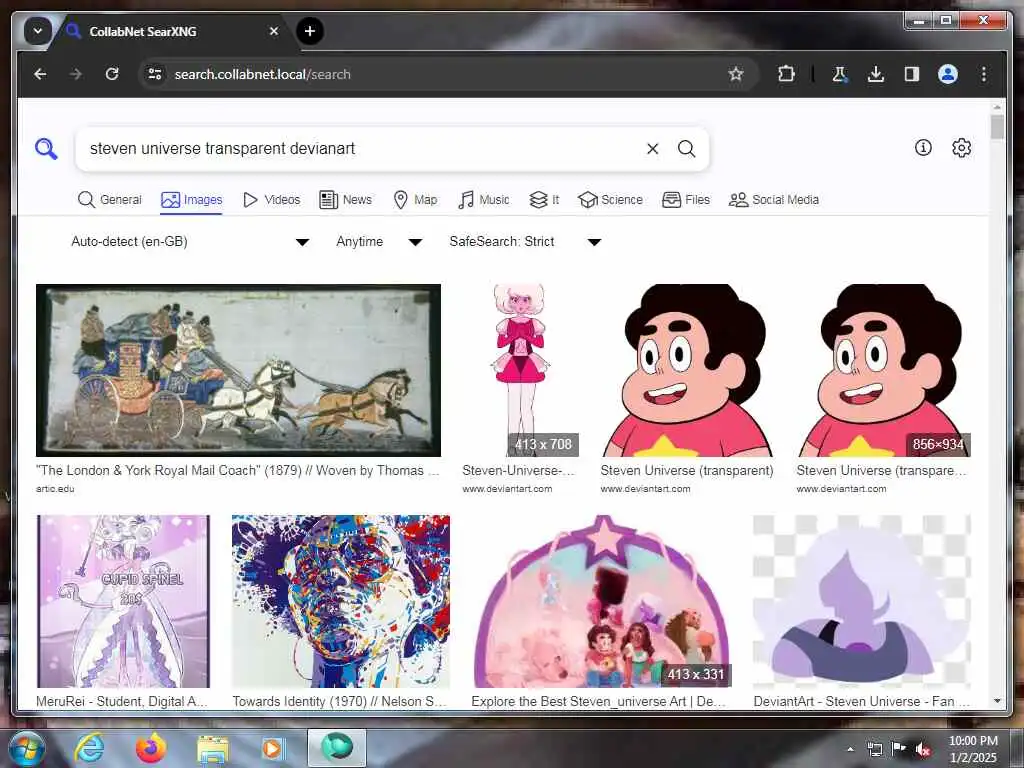The width and height of the screenshot is (1024, 768).
Task: Click the muted volume tray icon
Action: [922, 749]
